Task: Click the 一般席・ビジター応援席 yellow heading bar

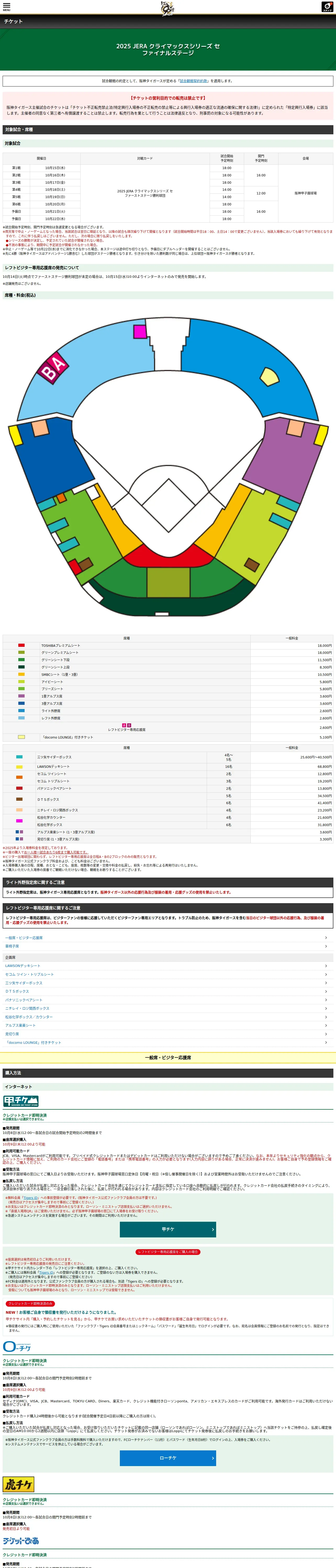Action: (x=168, y=1057)
